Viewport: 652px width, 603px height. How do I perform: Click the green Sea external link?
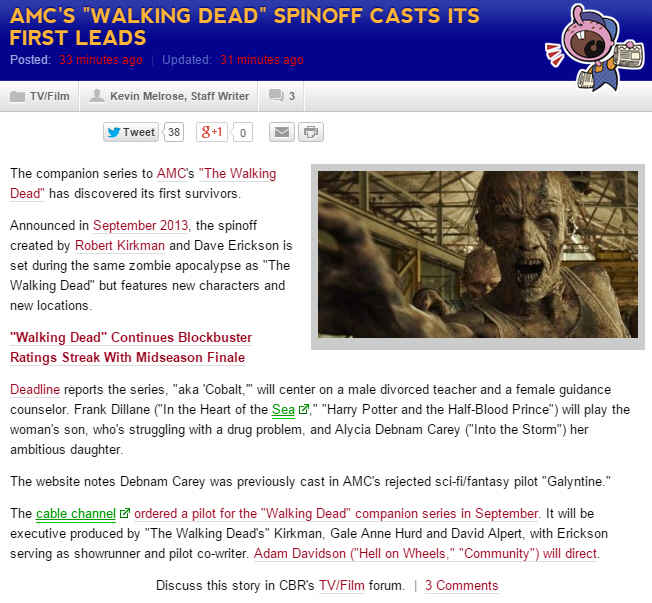tap(284, 409)
